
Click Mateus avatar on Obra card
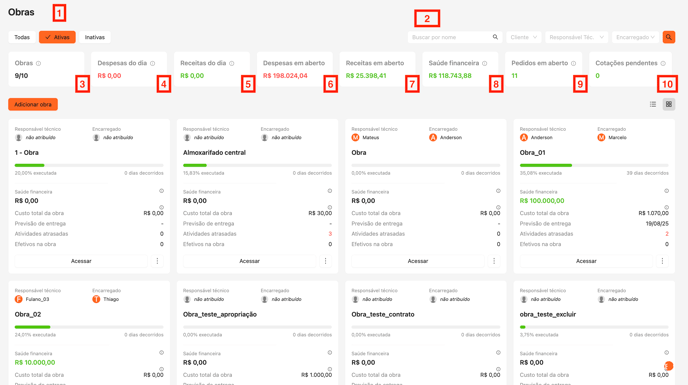(x=355, y=137)
